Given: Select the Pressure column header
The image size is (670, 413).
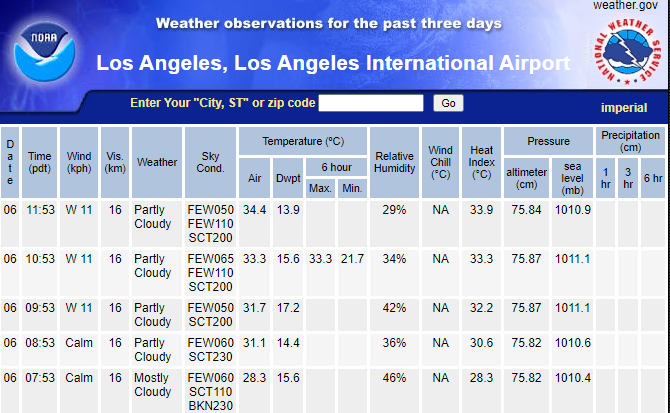Looking at the screenshot, I should 549,141.
